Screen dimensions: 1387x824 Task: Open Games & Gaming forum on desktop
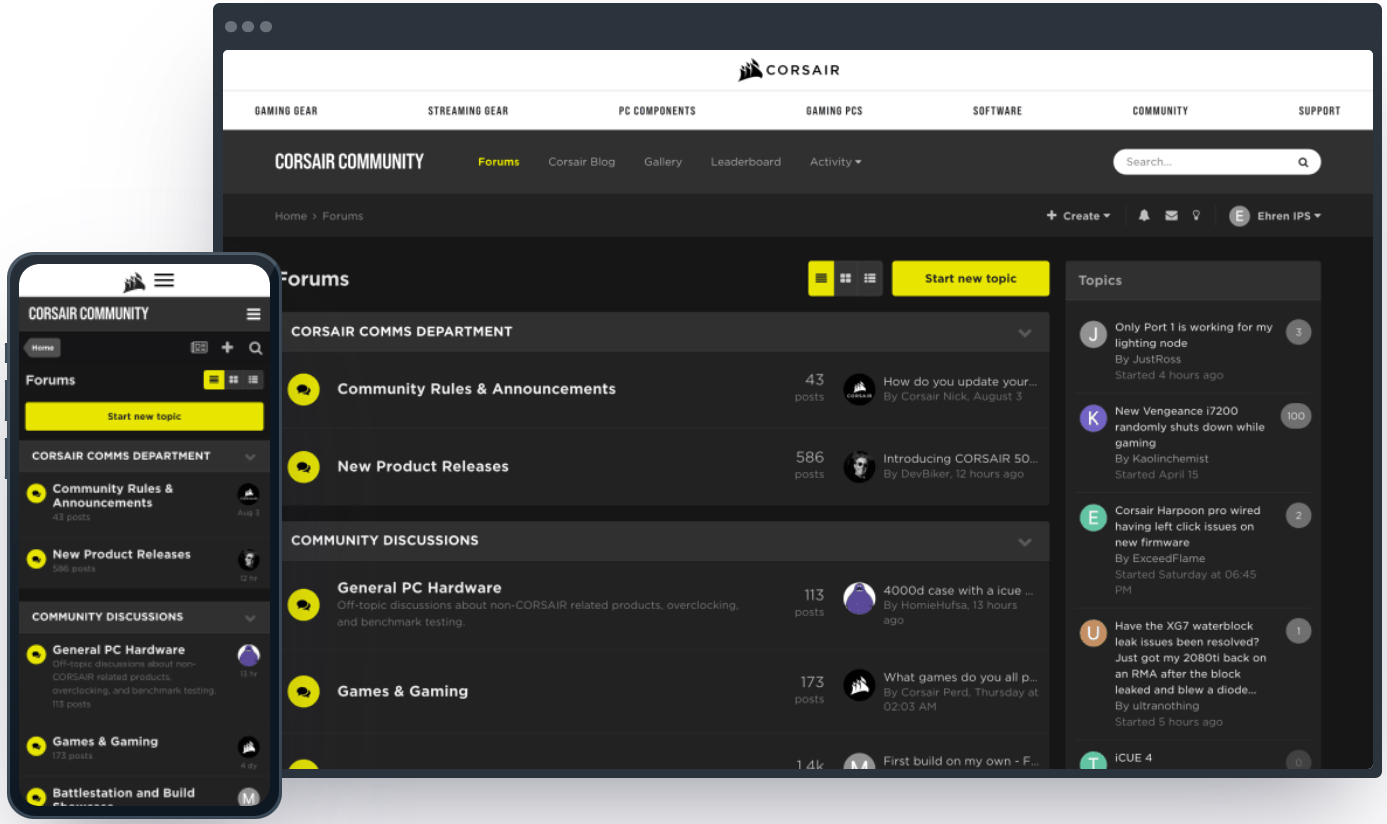click(402, 691)
